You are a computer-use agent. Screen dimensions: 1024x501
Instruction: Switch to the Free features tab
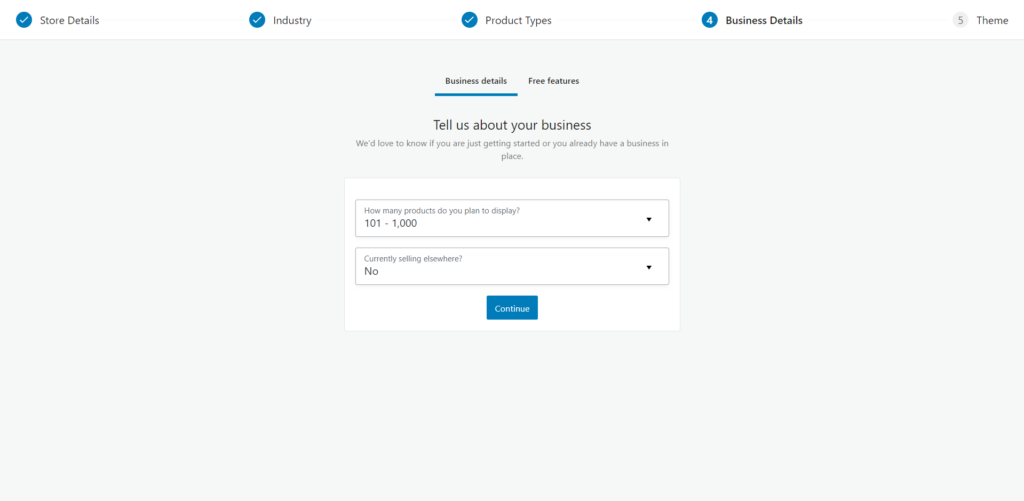coord(553,81)
